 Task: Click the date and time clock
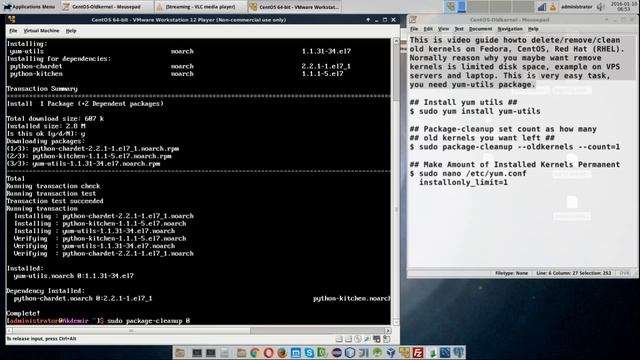click(x=623, y=7)
